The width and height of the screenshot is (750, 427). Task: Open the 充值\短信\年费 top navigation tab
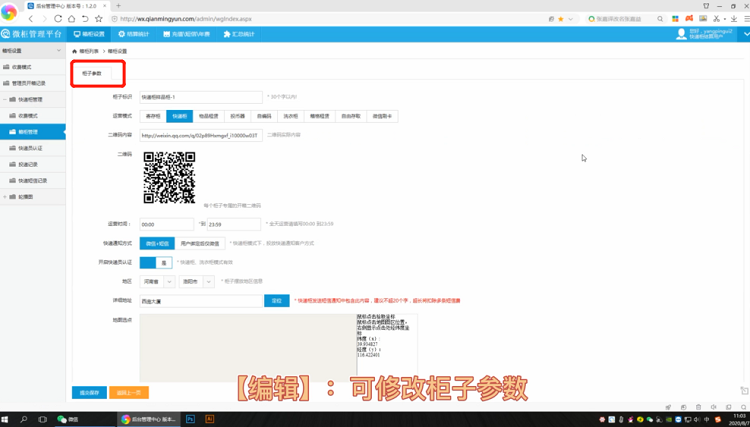pyautogui.click(x=186, y=34)
